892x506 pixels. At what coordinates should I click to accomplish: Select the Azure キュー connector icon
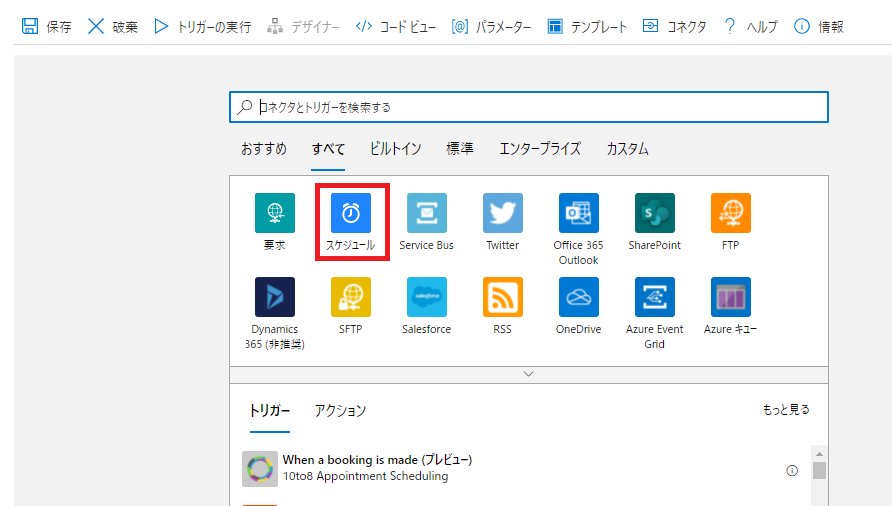(x=731, y=297)
